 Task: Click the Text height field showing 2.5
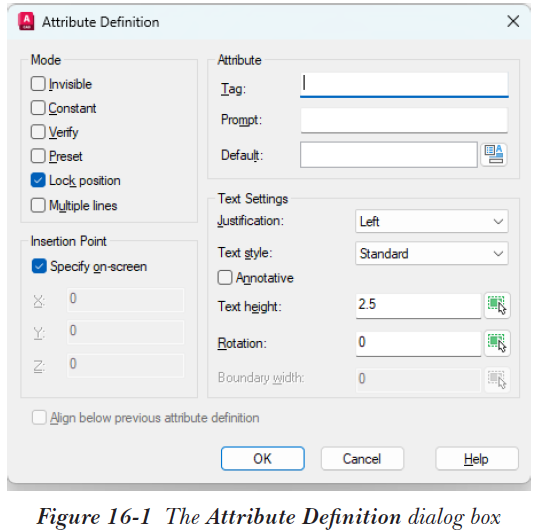click(x=418, y=306)
